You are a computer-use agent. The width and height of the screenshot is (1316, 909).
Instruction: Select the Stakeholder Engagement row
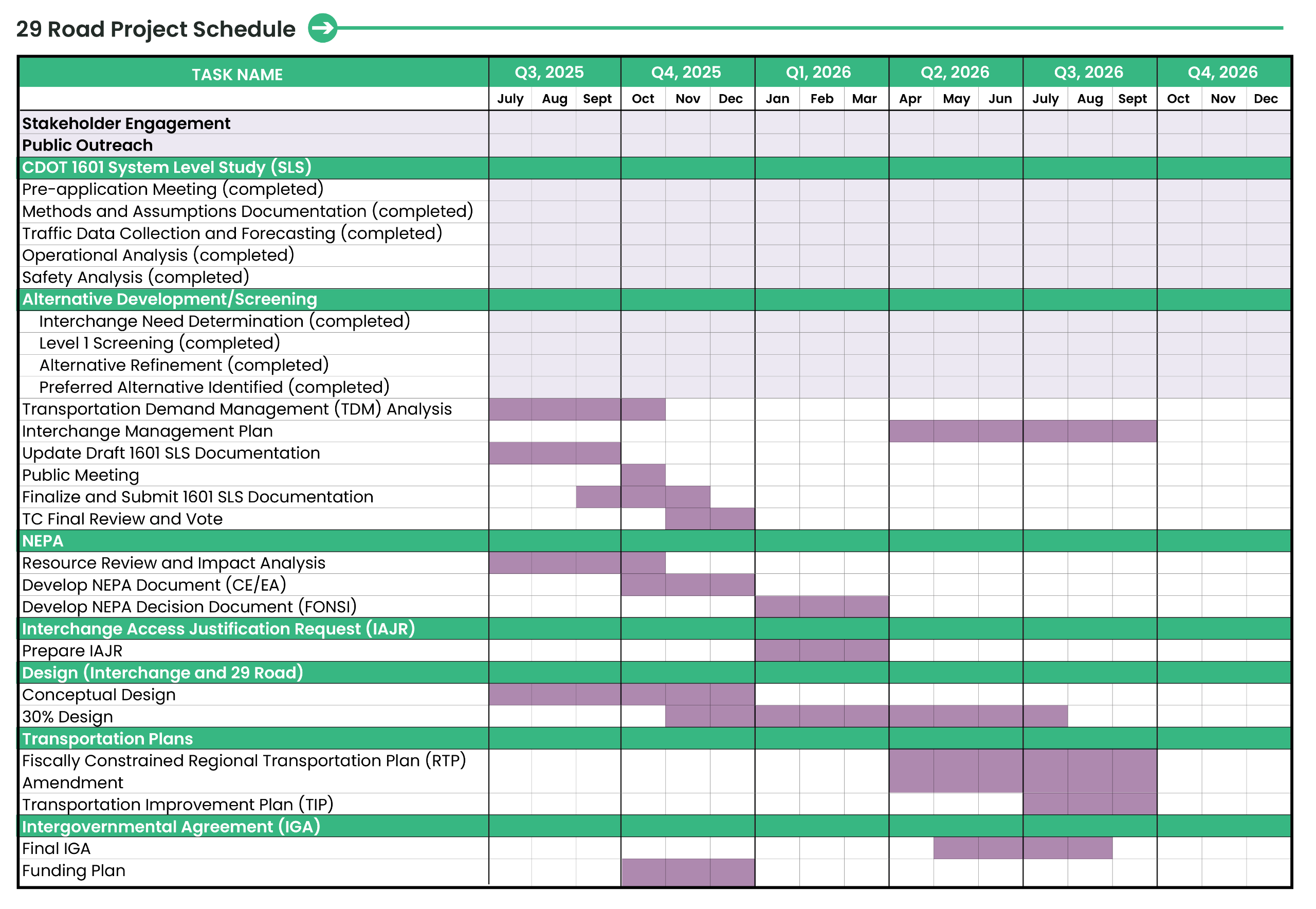(x=126, y=123)
